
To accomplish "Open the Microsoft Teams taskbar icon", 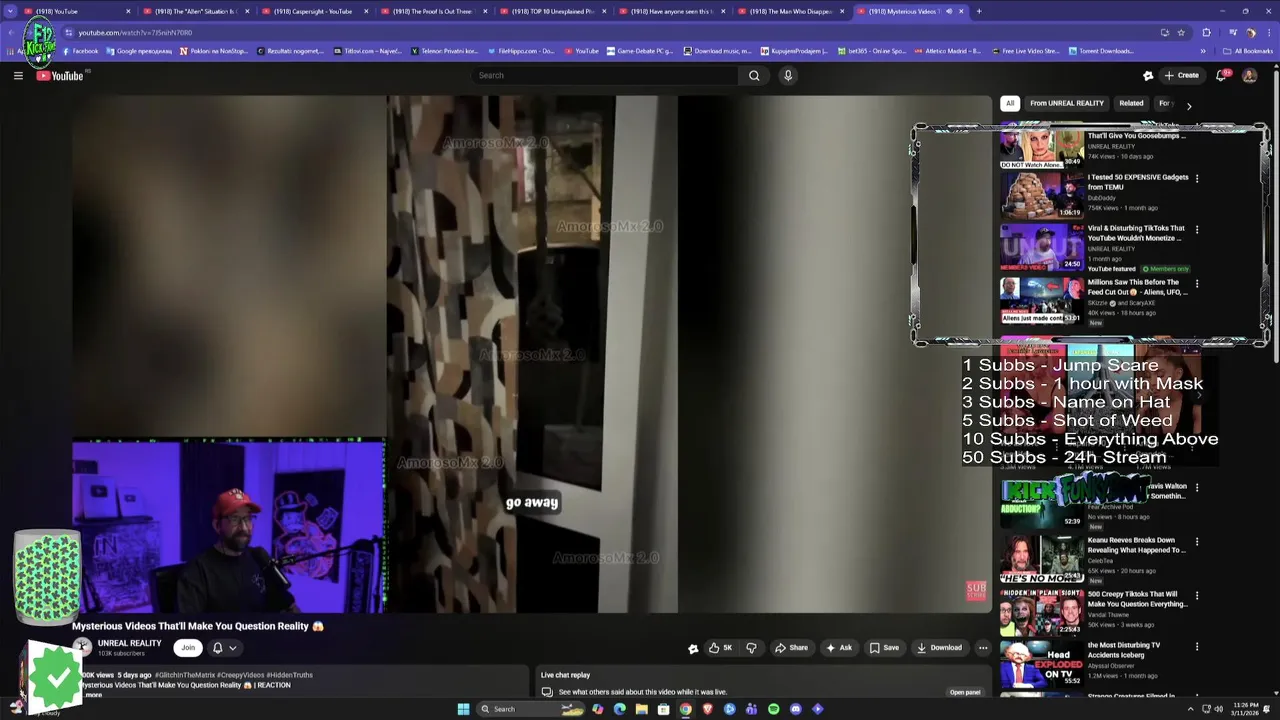I will click(x=751, y=709).
